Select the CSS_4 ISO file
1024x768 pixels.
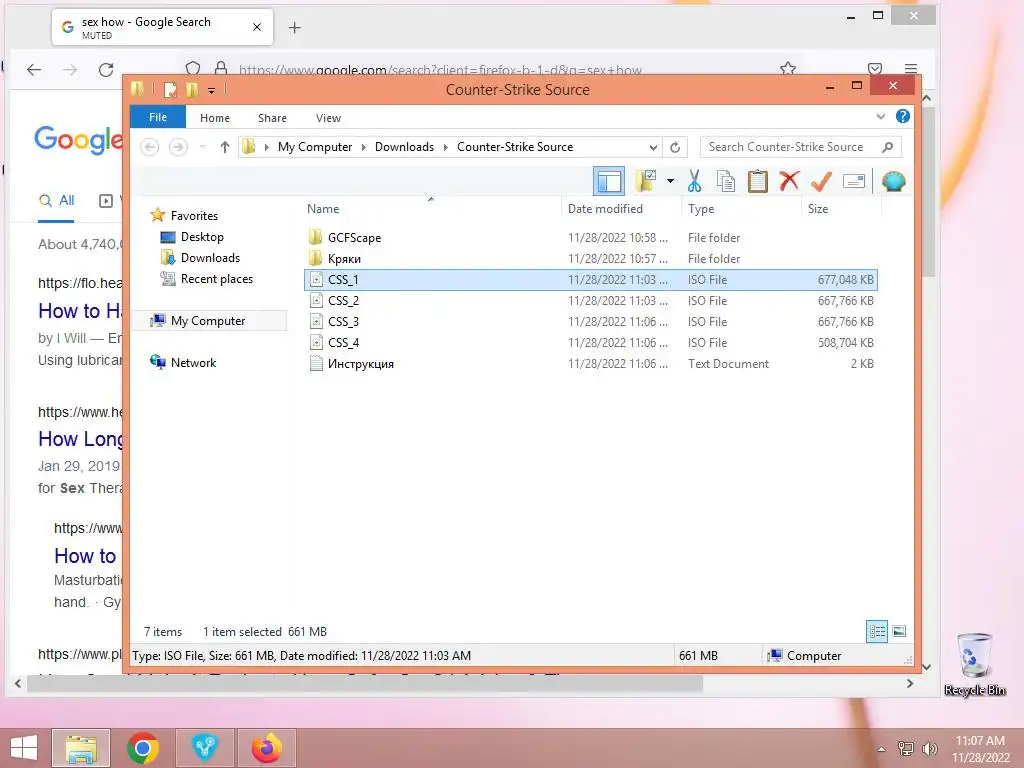coord(590,342)
